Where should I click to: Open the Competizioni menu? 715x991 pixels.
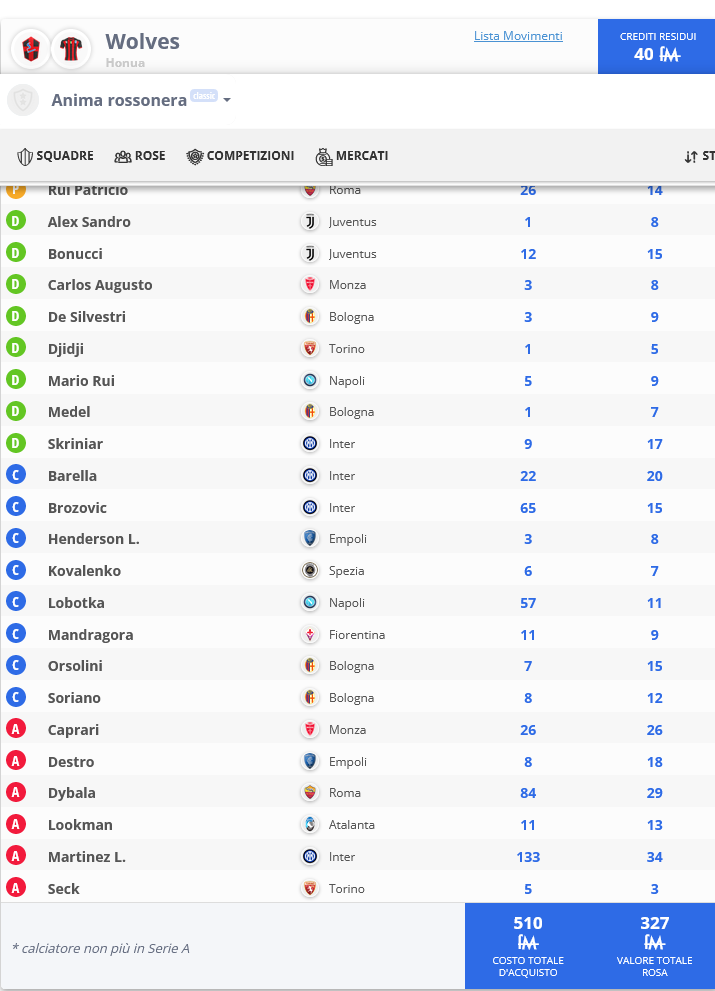(x=240, y=156)
